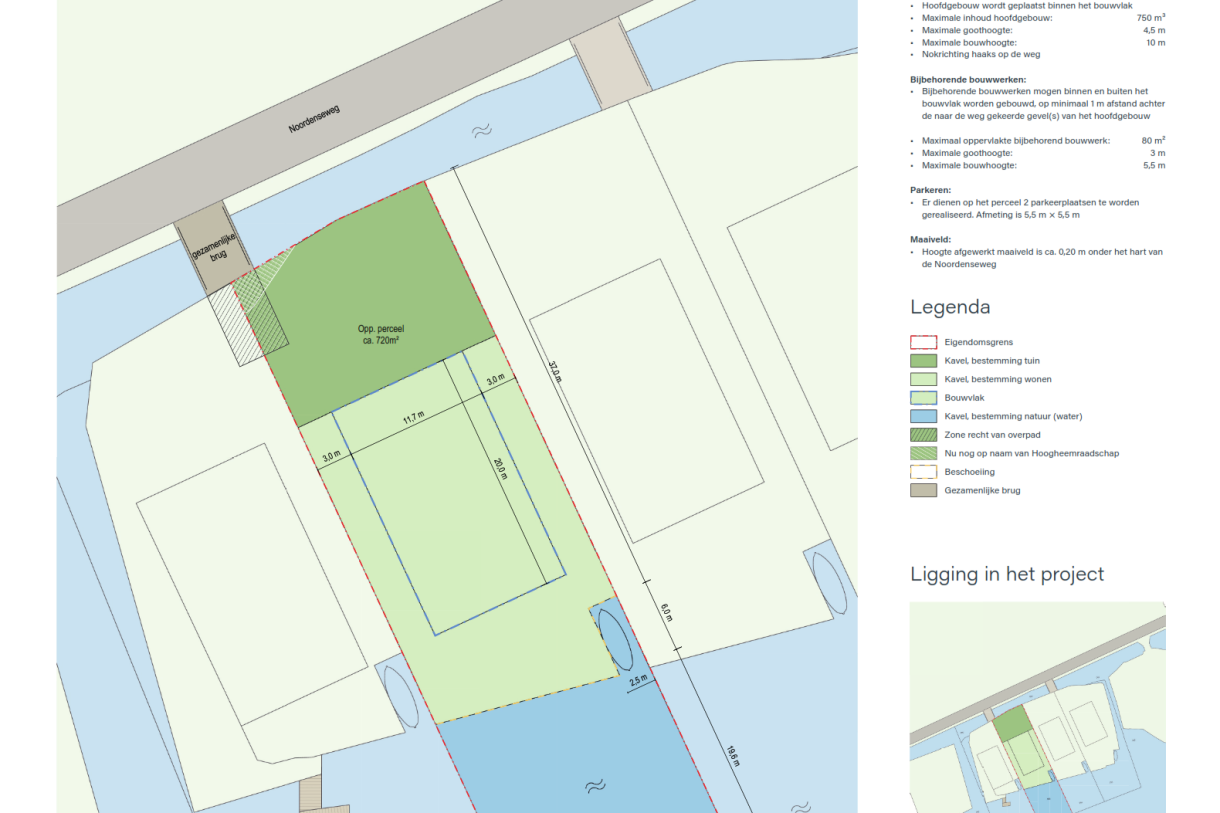Select the 'Kavel, bestemming wonen' legend text
This screenshot has width=1220, height=813.
coord(997,380)
